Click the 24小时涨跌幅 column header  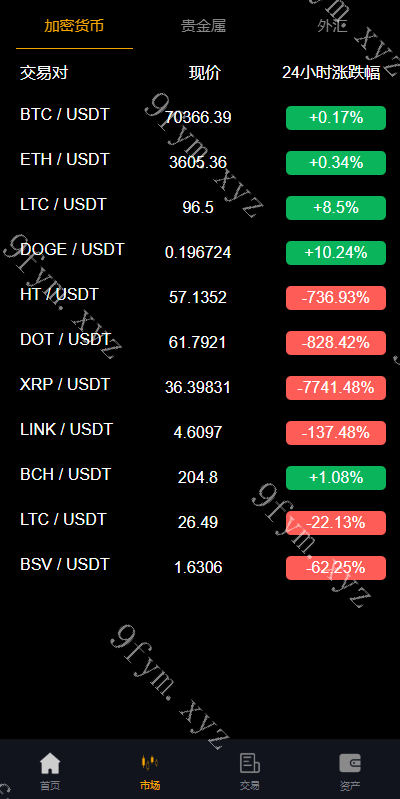tap(331, 73)
